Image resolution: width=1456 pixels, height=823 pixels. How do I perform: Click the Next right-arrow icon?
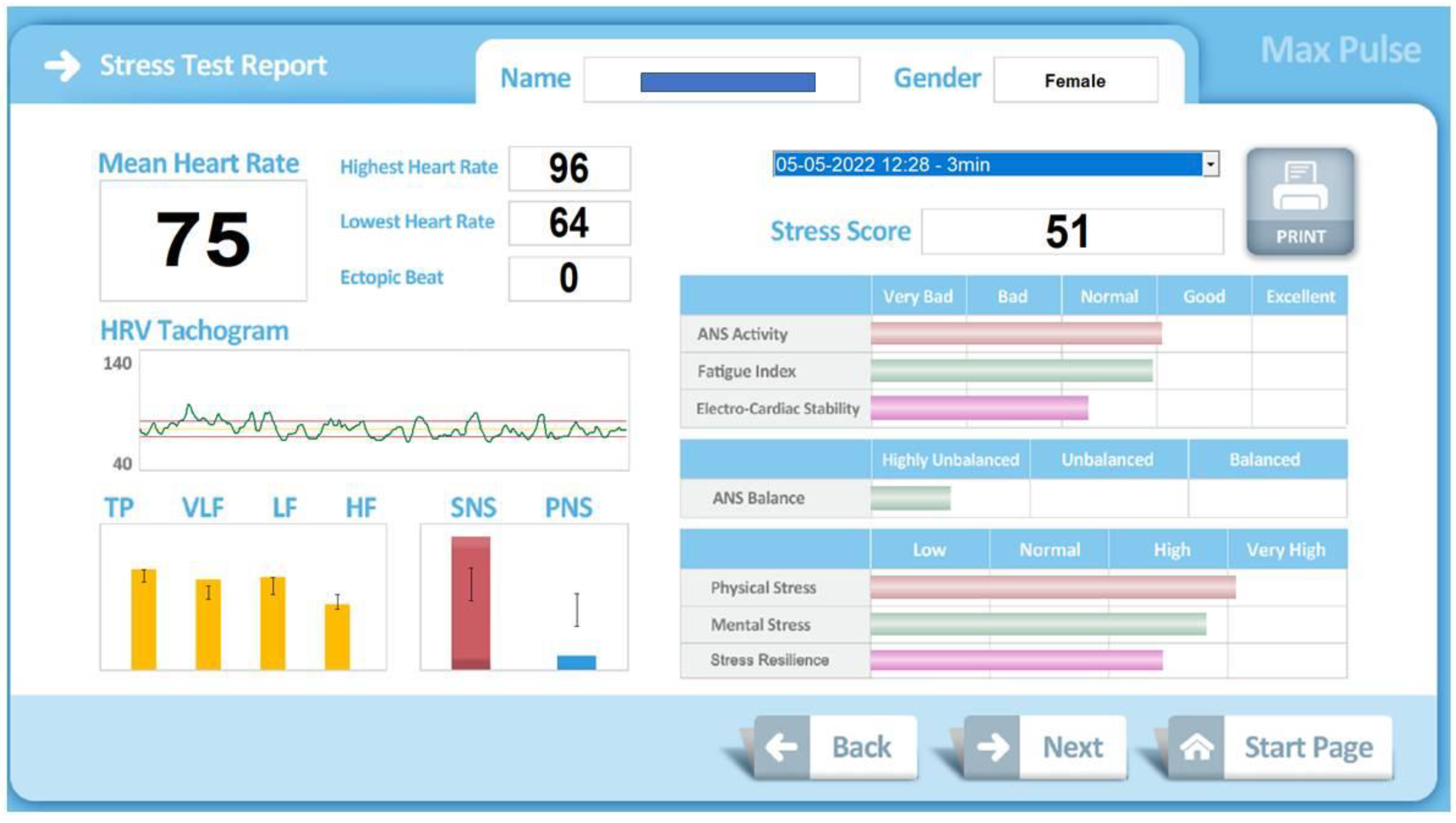tap(992, 747)
